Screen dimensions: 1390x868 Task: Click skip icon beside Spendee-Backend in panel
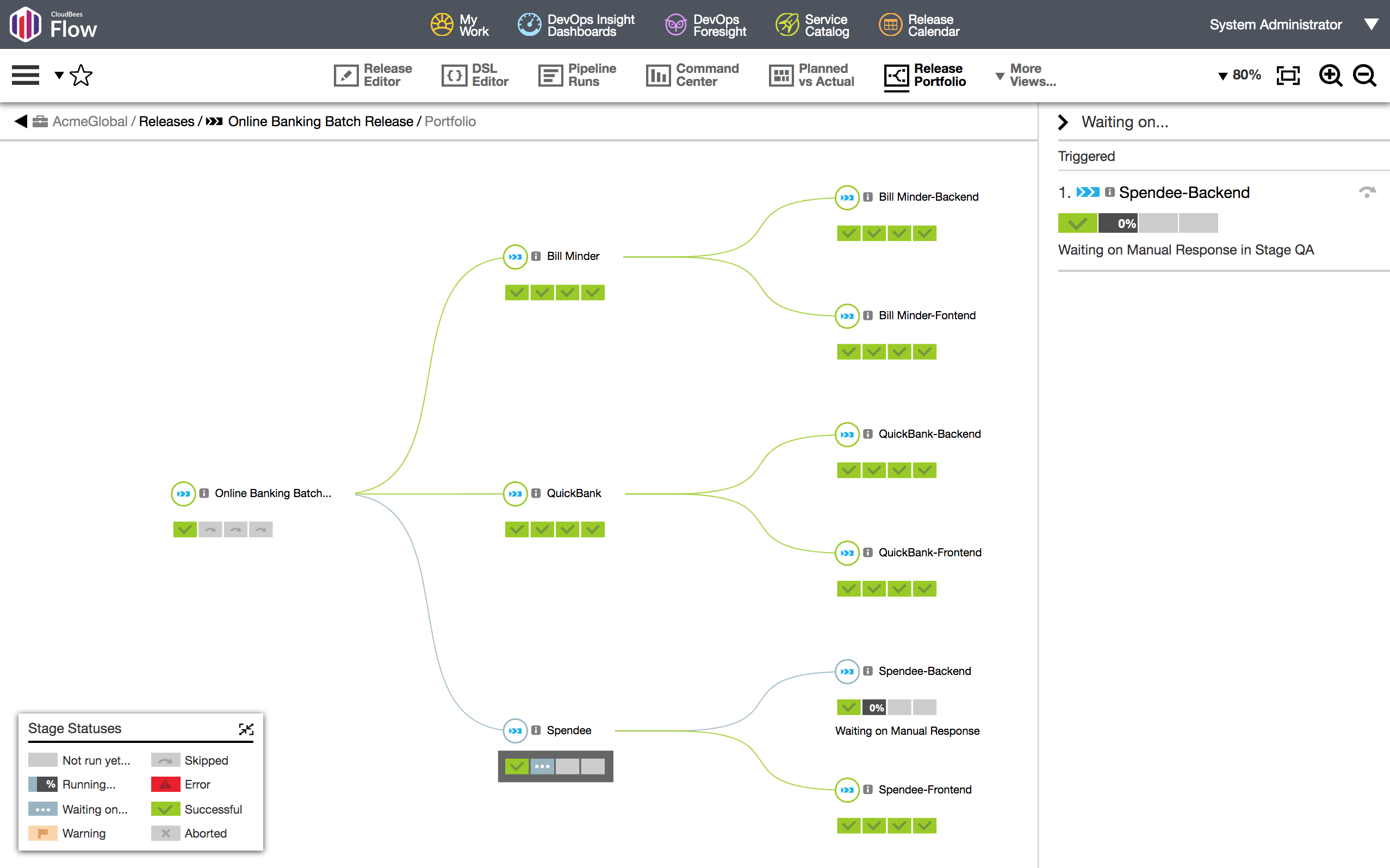tap(1367, 193)
